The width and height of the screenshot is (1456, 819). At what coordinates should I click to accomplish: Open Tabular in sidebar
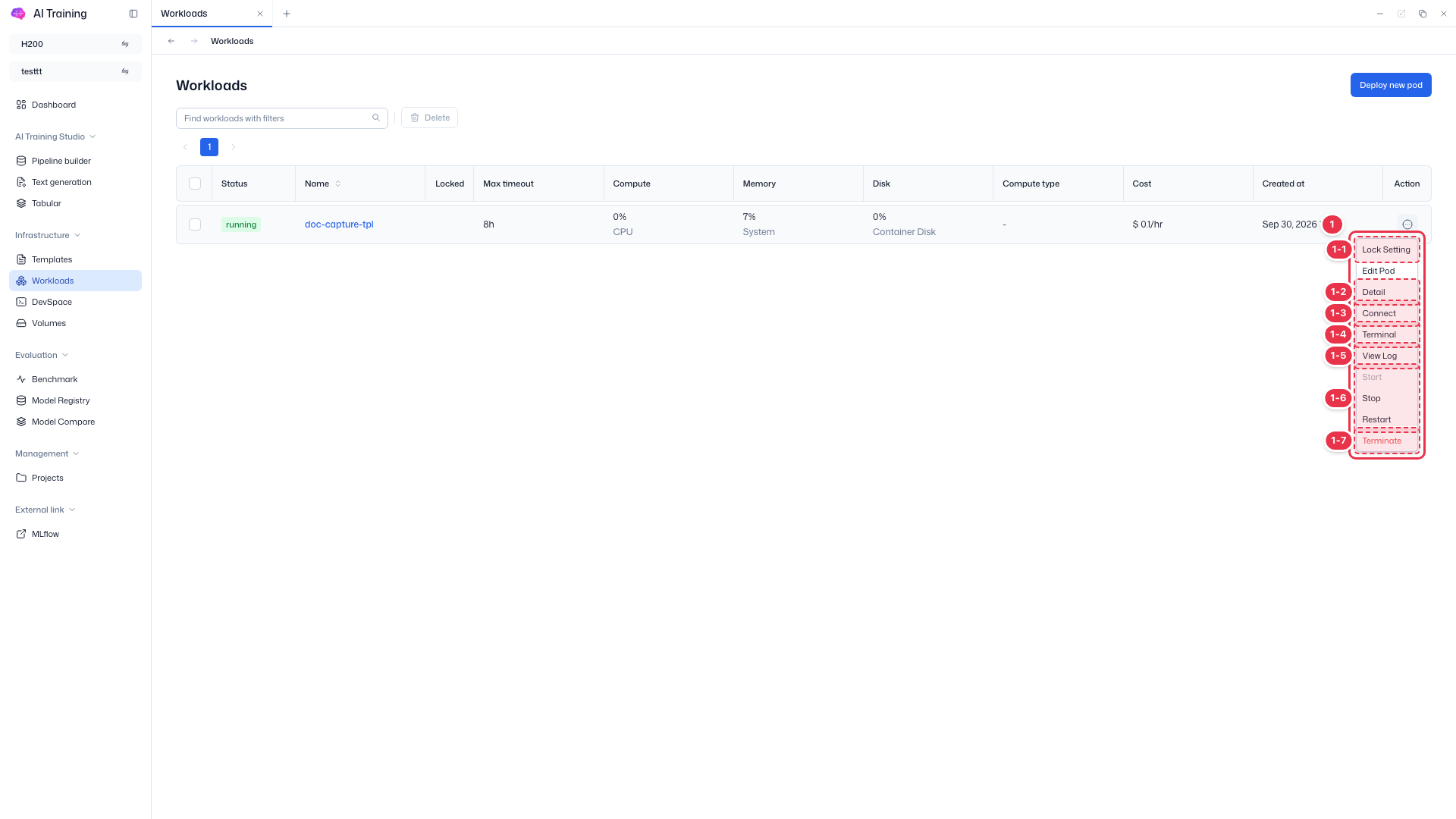pos(75,203)
